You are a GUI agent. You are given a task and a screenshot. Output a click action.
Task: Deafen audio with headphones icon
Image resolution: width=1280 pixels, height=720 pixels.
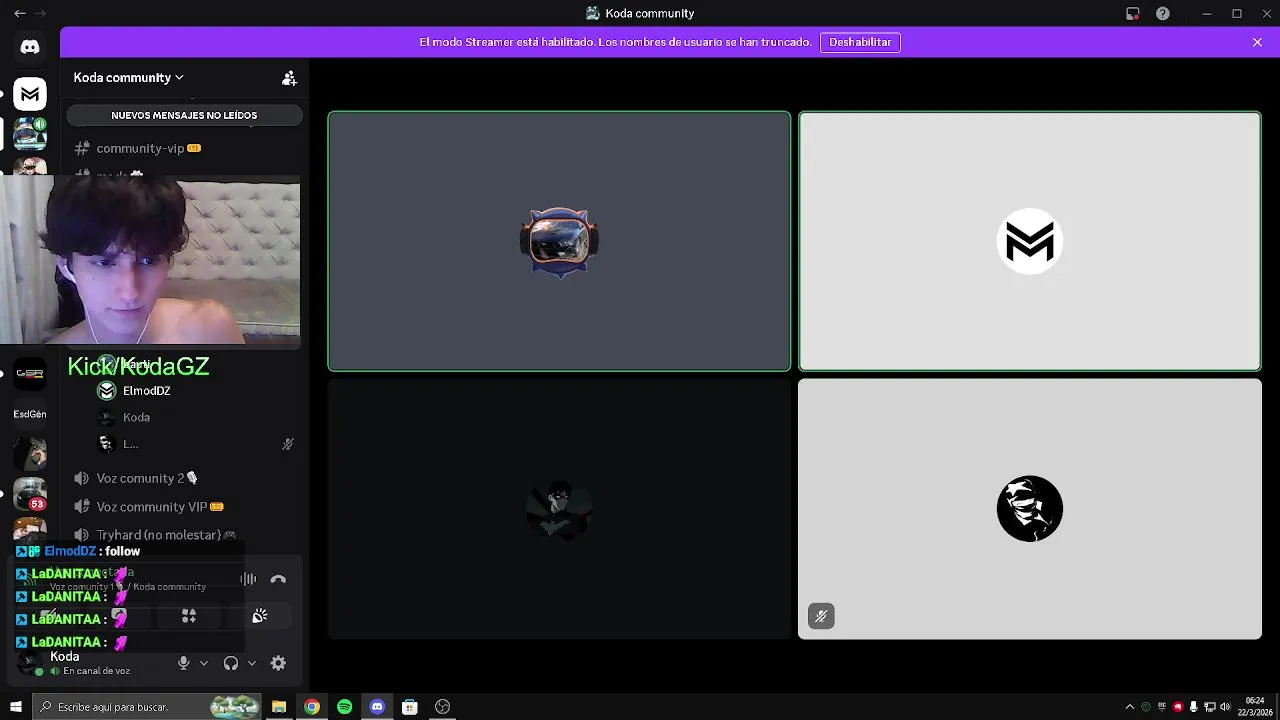point(231,663)
